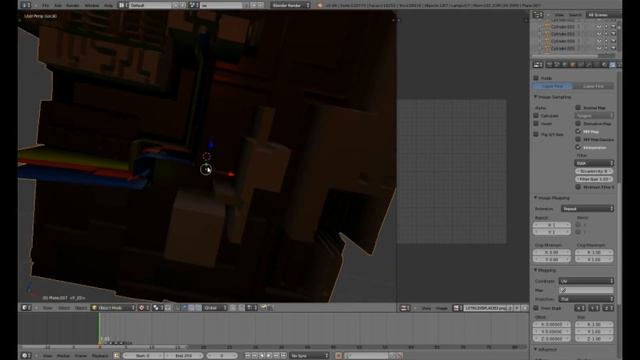Toggle visibility eye of Cylinder.025
This screenshot has height=360, width=640.
pyautogui.click(x=599, y=48)
